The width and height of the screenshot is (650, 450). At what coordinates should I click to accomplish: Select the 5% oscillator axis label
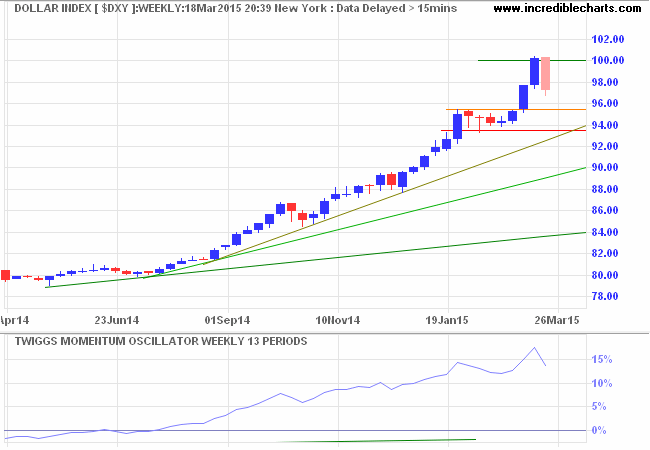coord(599,406)
